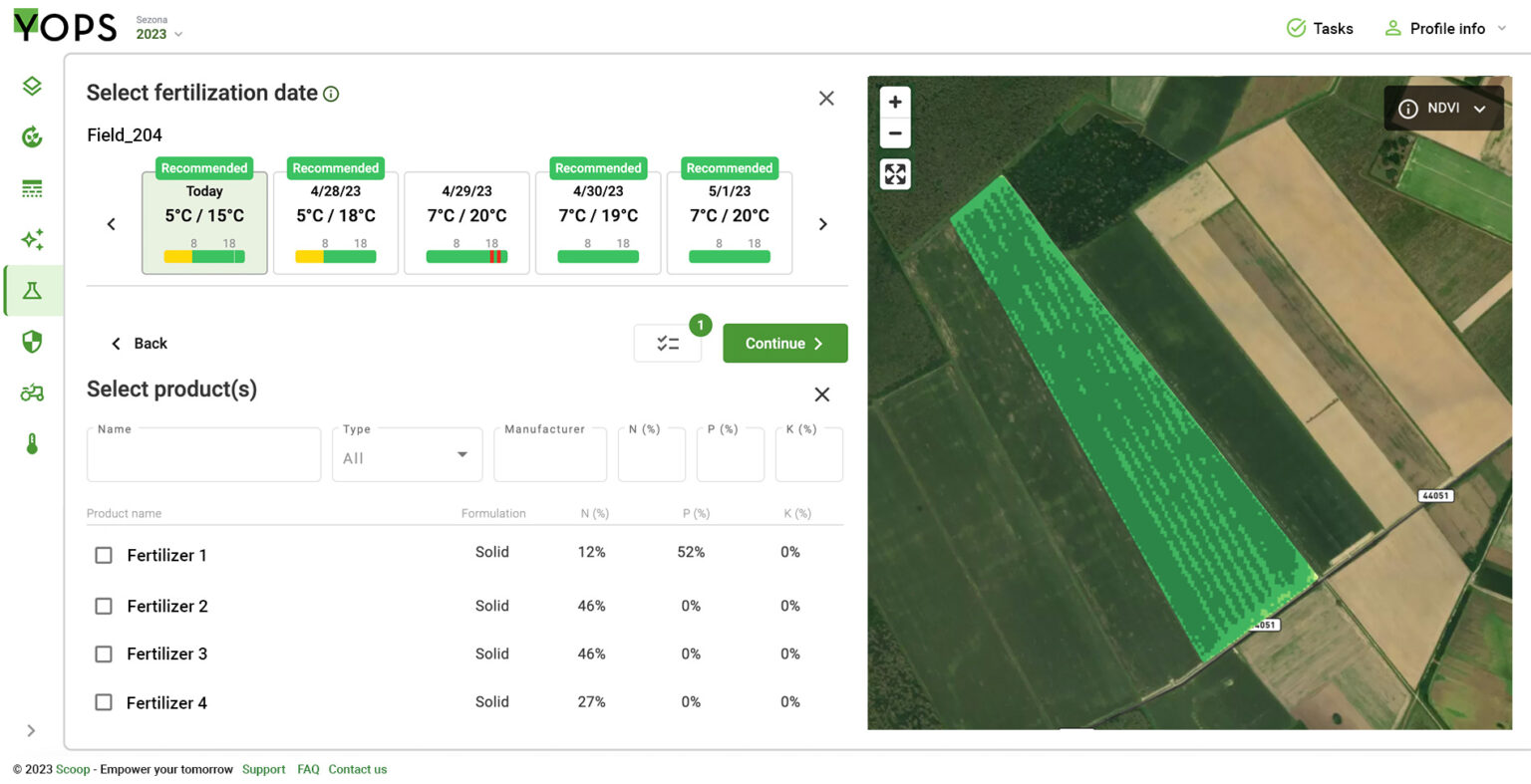1531x784 pixels.
Task: Open the shield protection sidebar icon
Action: (x=32, y=342)
